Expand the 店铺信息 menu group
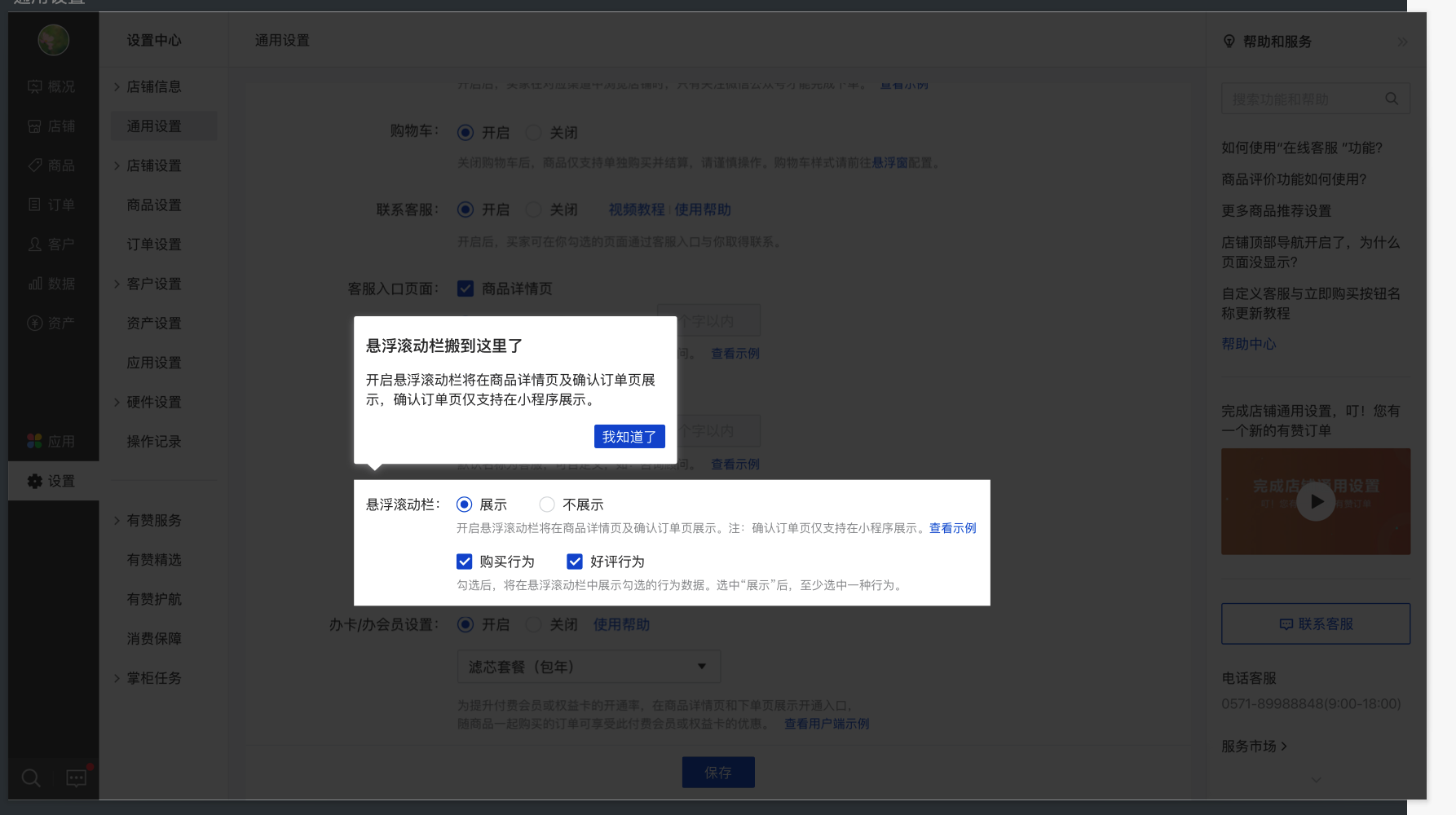1456x815 pixels. point(154,86)
